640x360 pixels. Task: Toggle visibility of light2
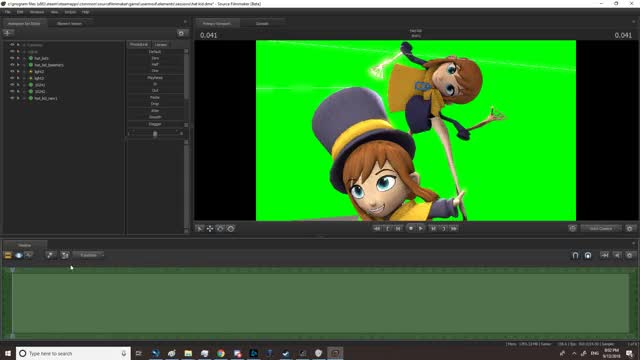[12, 71]
